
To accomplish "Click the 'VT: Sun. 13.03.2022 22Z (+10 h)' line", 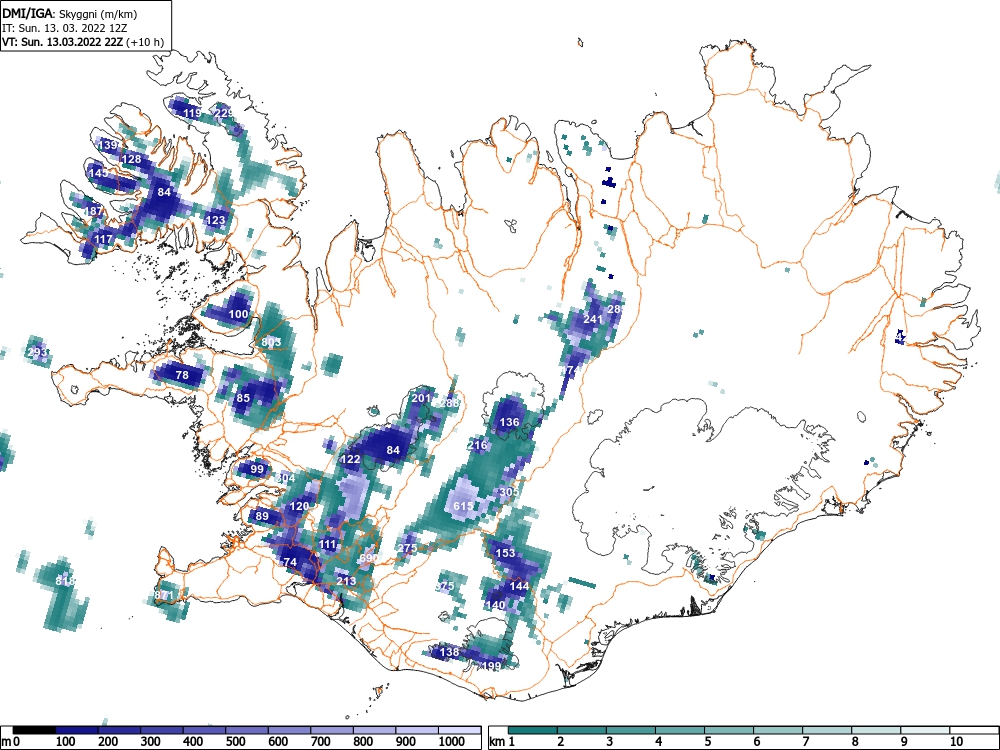I will click(83, 42).
